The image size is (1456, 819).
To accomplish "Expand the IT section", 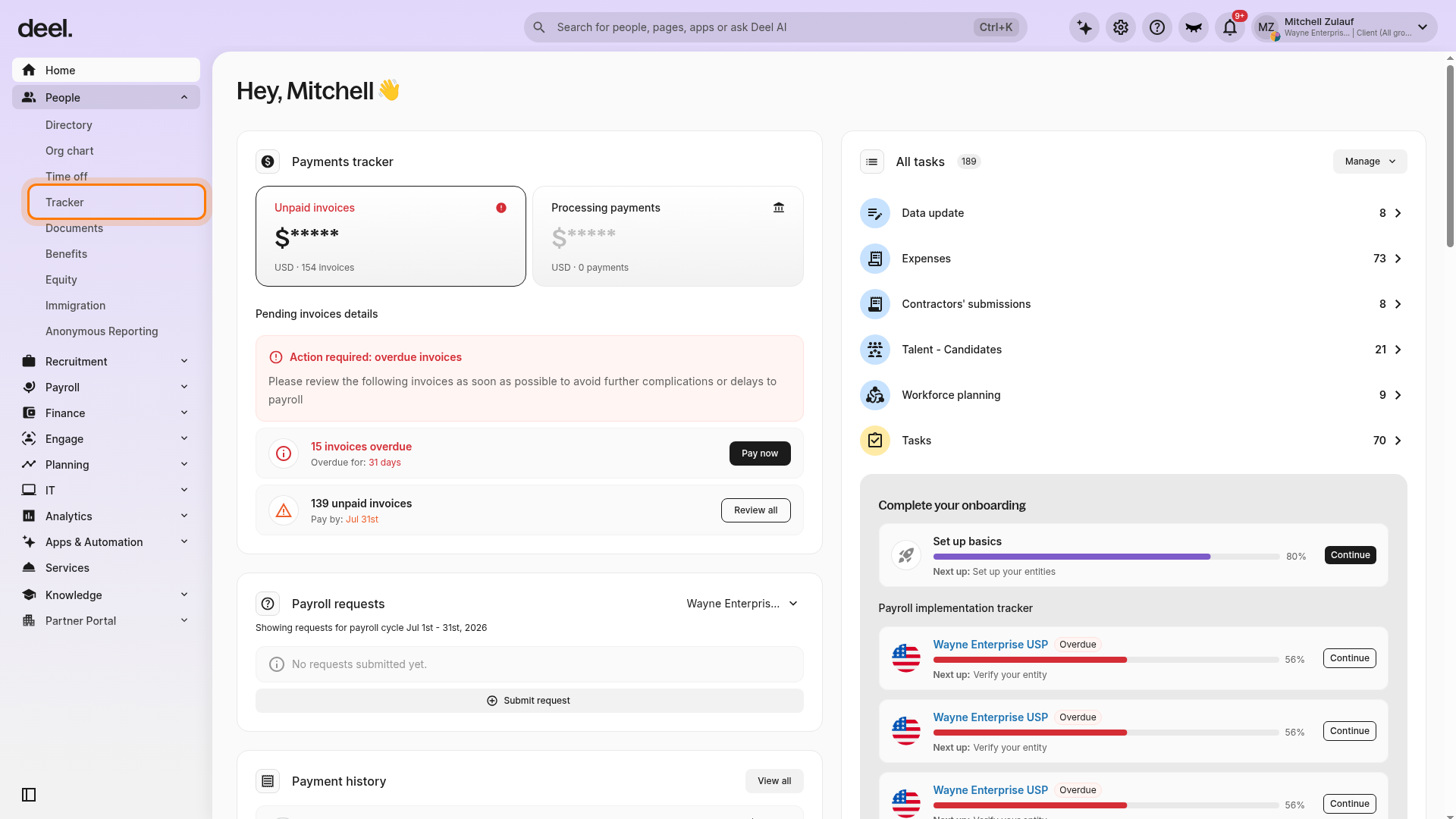I will (x=106, y=491).
